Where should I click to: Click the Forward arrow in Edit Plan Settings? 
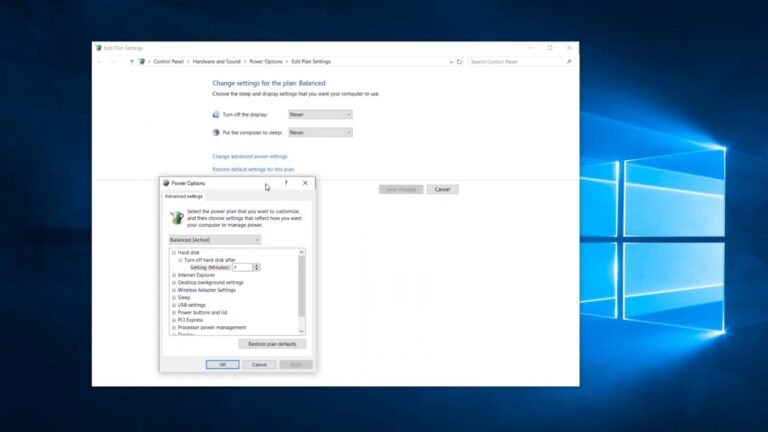113,62
